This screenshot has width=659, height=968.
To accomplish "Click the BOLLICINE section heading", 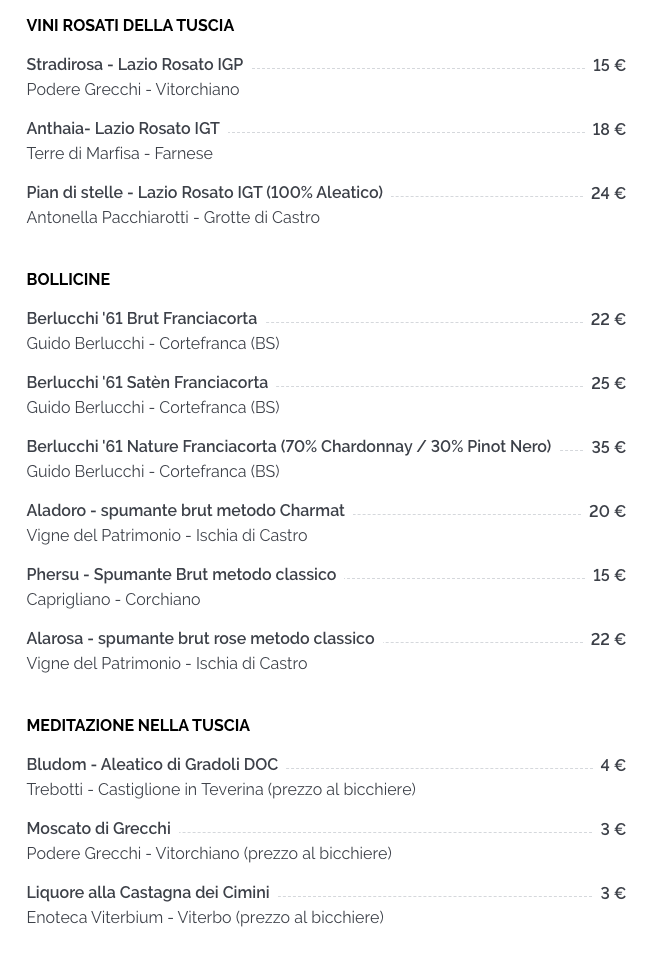I will point(68,279).
